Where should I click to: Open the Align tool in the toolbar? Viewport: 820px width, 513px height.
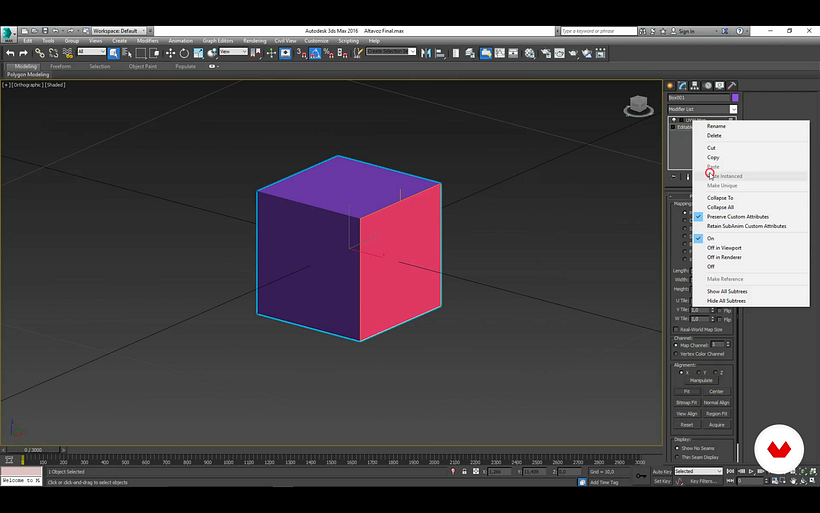440,53
